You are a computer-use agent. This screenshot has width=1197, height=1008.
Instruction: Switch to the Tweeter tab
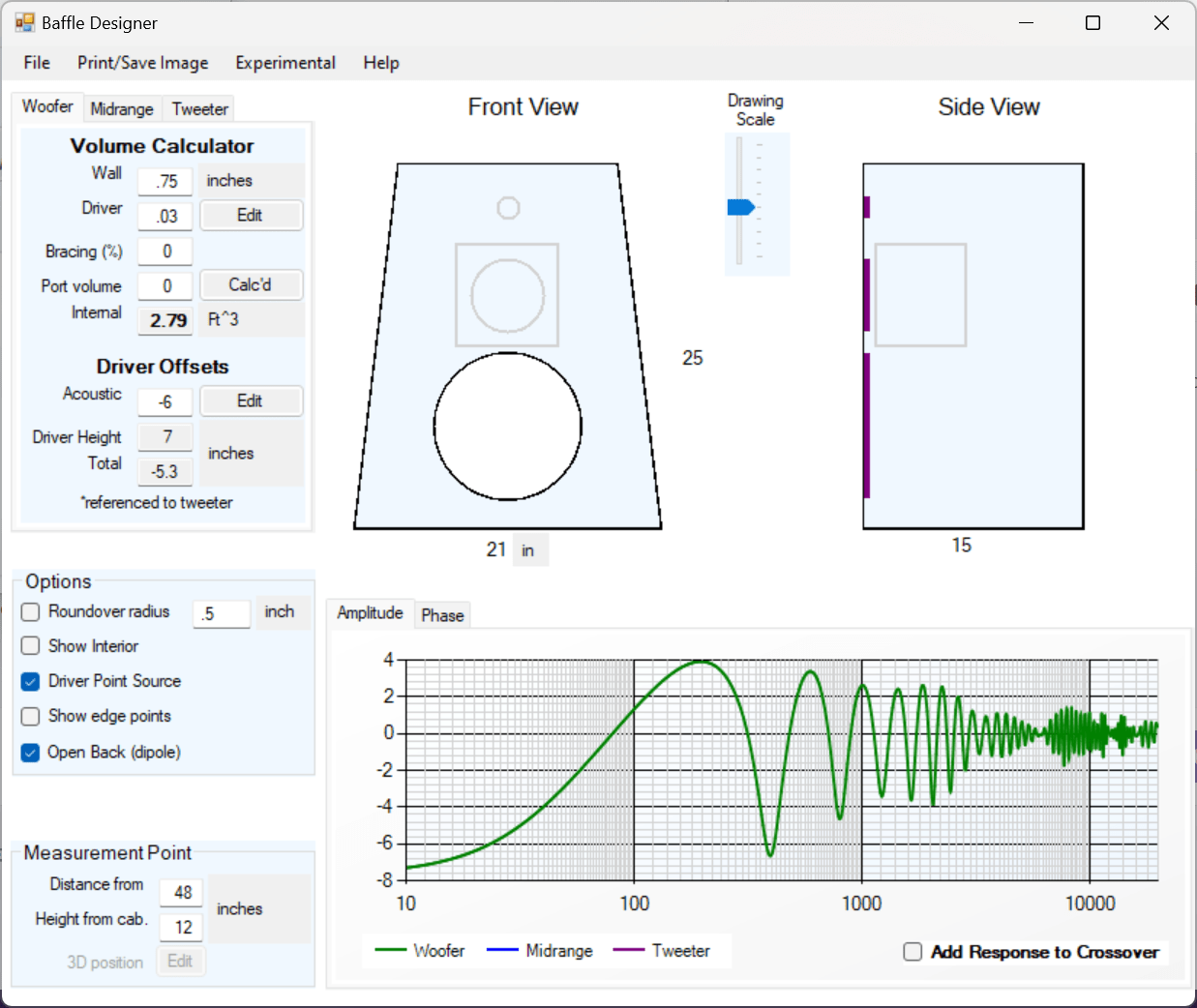200,109
